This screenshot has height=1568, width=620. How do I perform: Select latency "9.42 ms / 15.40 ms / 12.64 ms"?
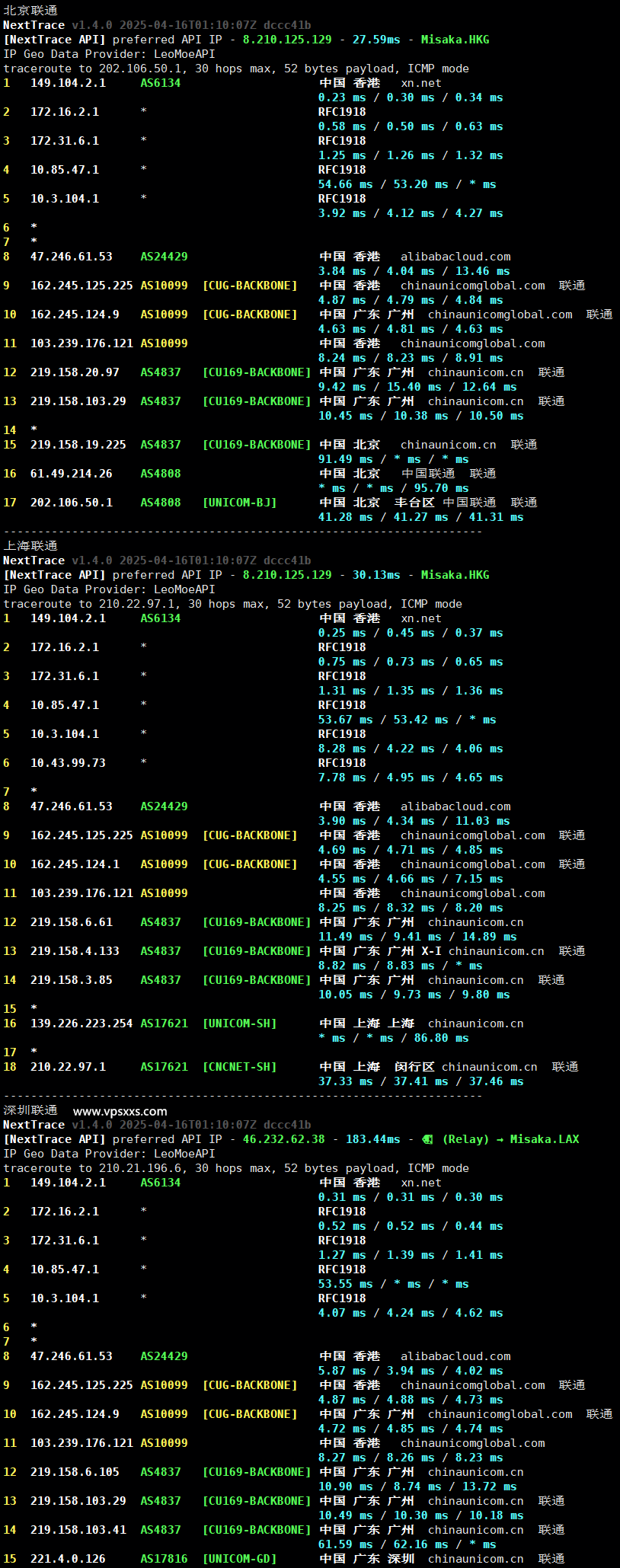[417, 387]
